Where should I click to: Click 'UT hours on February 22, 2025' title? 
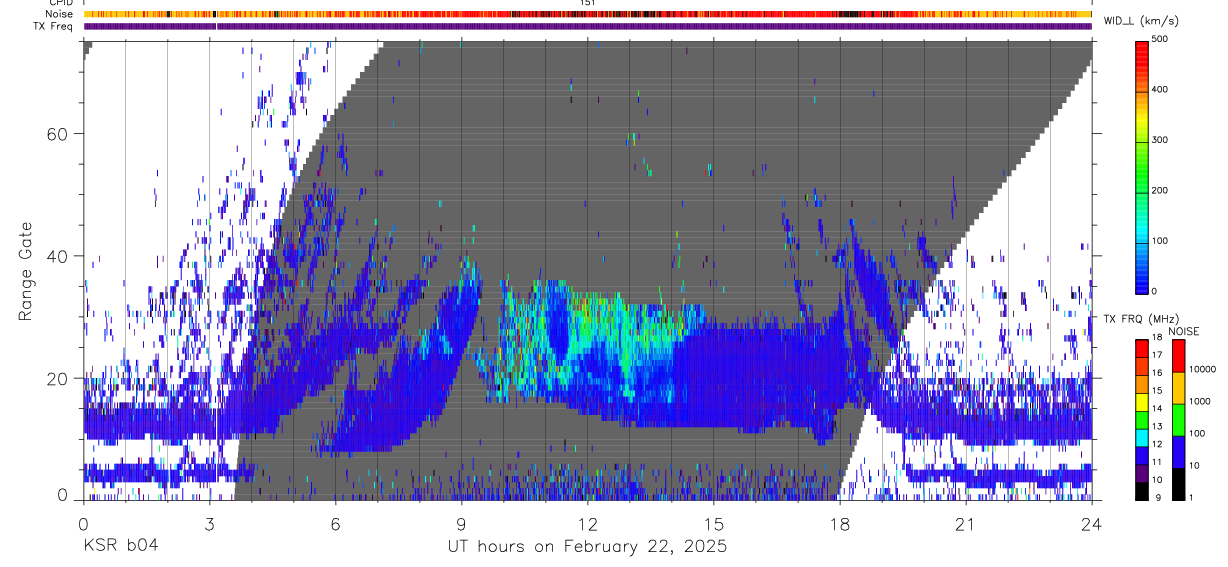click(x=587, y=547)
